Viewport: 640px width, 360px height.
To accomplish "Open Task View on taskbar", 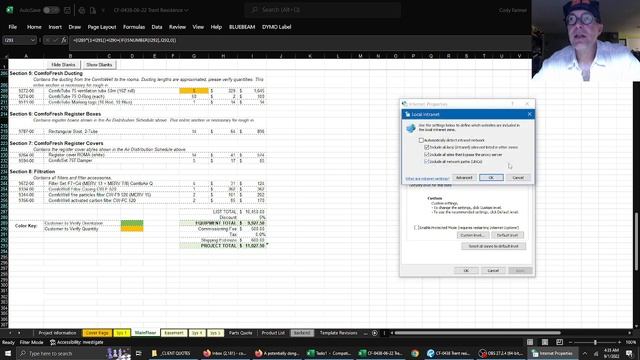I will (138, 353).
